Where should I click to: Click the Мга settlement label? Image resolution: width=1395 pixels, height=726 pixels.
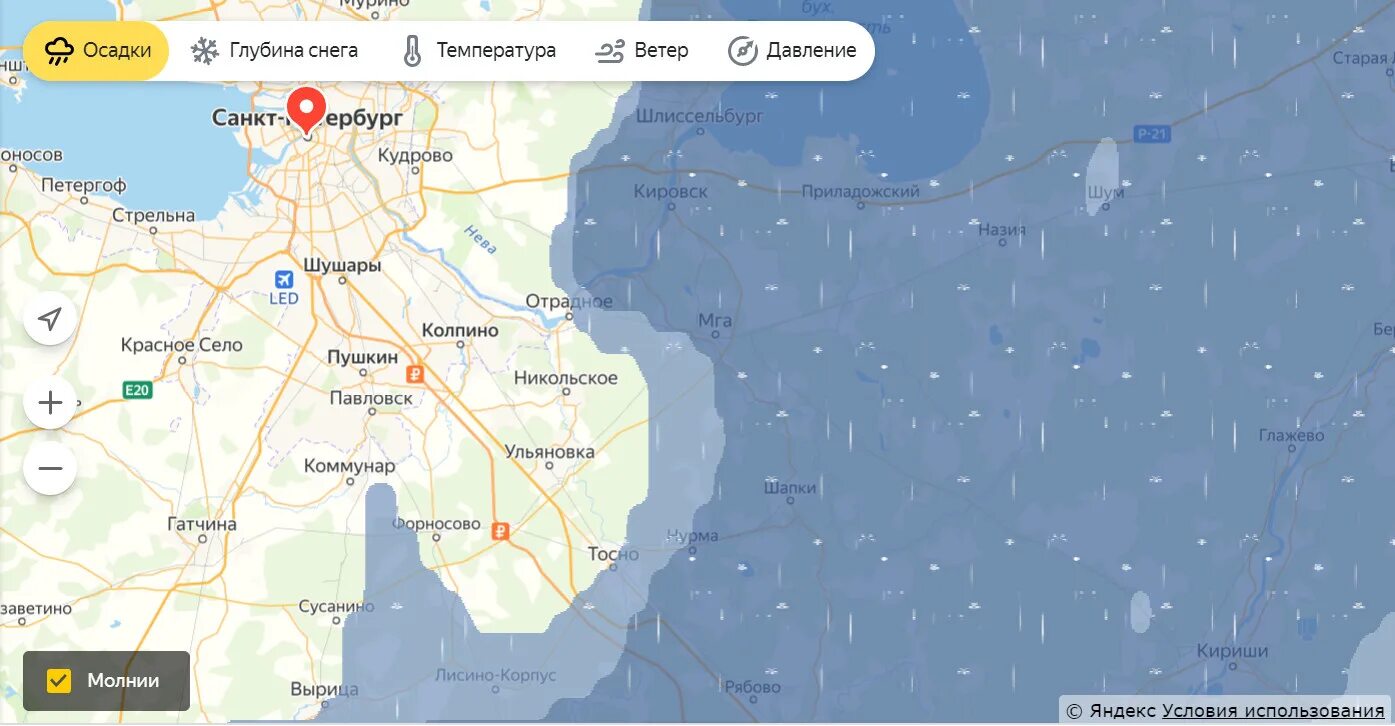point(715,321)
